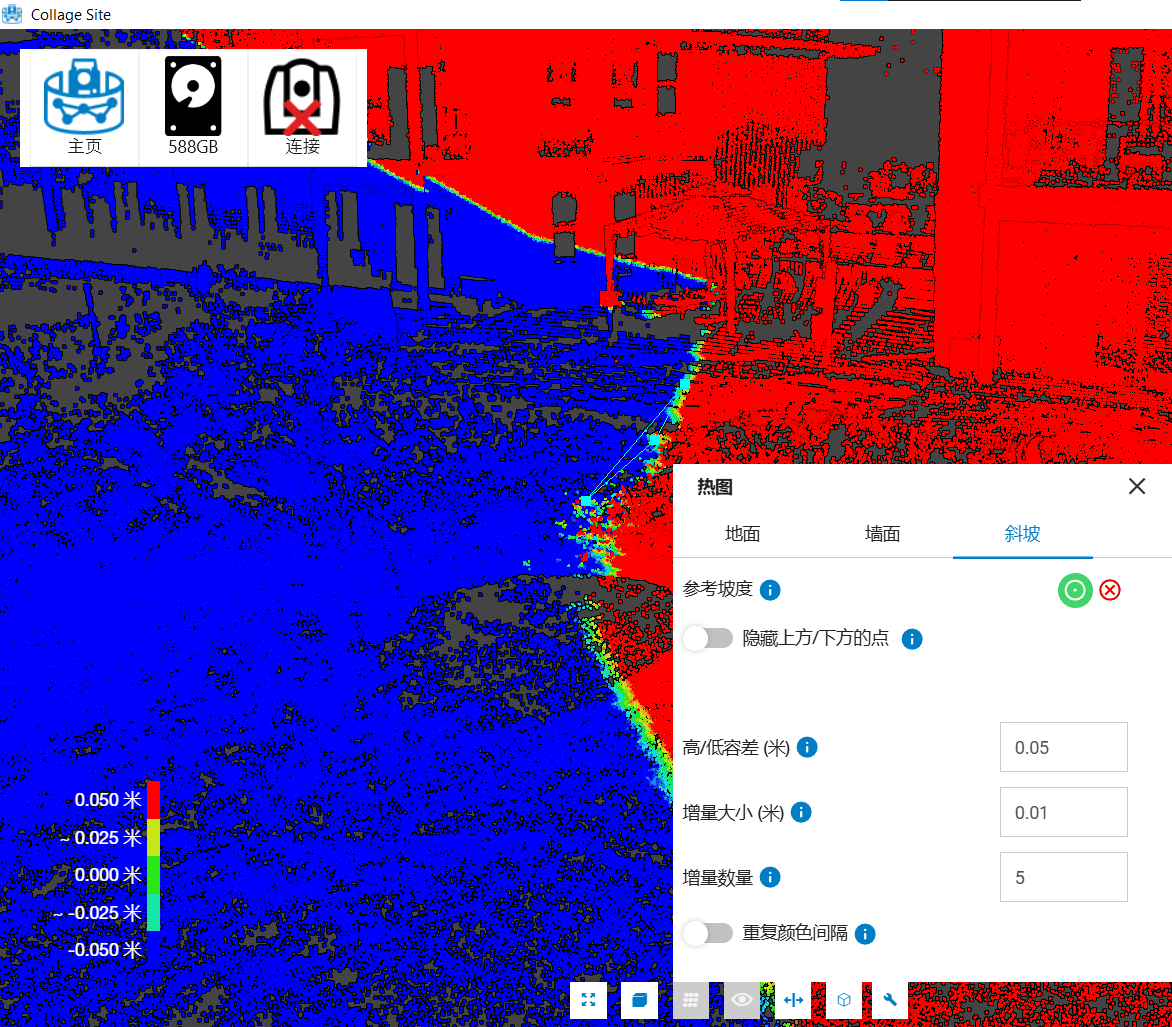Click the fullscreen expand arrows icon

tap(588, 1000)
